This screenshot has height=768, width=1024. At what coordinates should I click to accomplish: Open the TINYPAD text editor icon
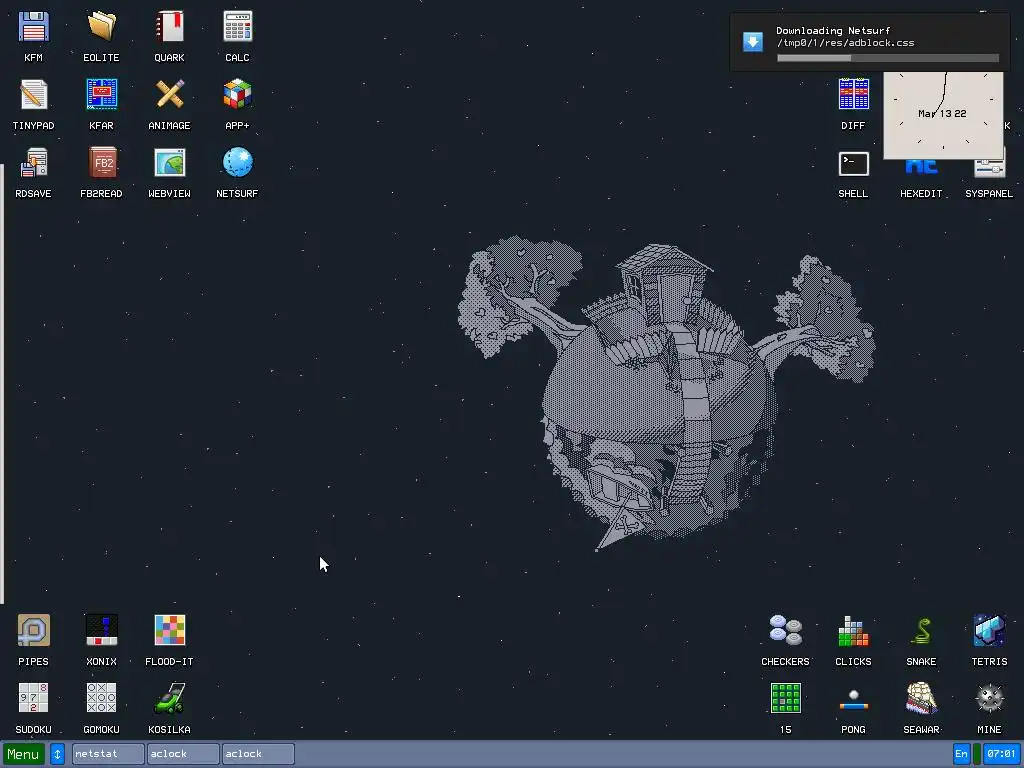click(33, 95)
